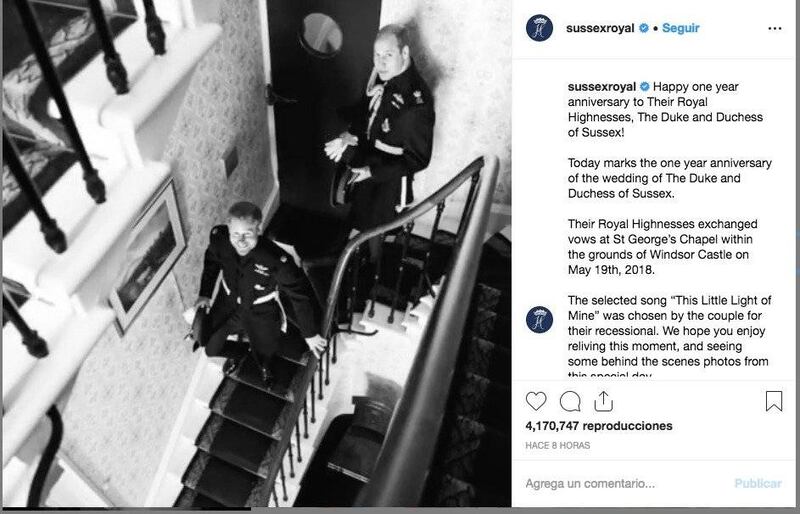Viewport: 800px width, 514px height.
Task: Click the 4,170,747 reproducciones count
Action: (599, 426)
